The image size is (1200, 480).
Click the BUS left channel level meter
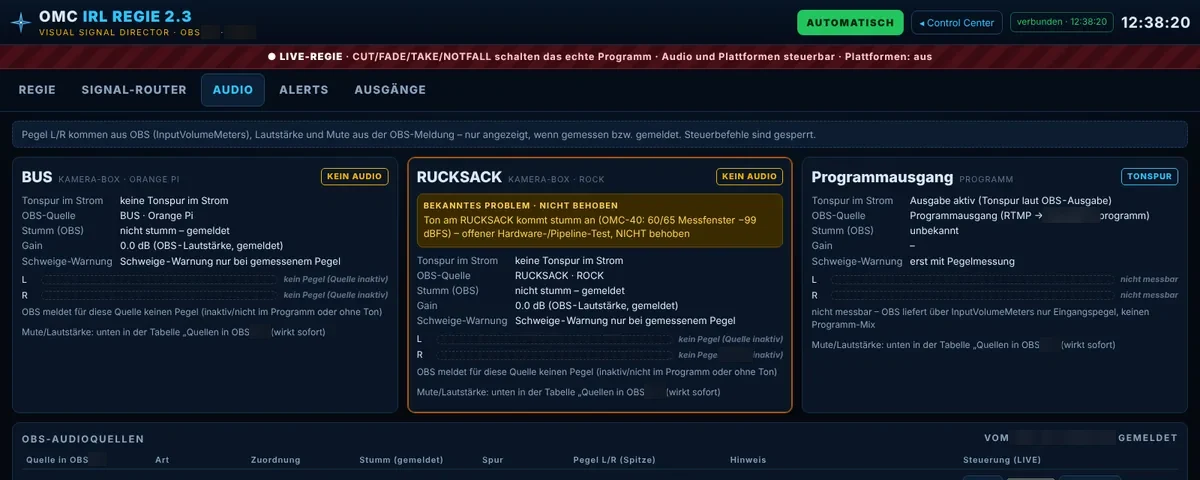coord(158,280)
